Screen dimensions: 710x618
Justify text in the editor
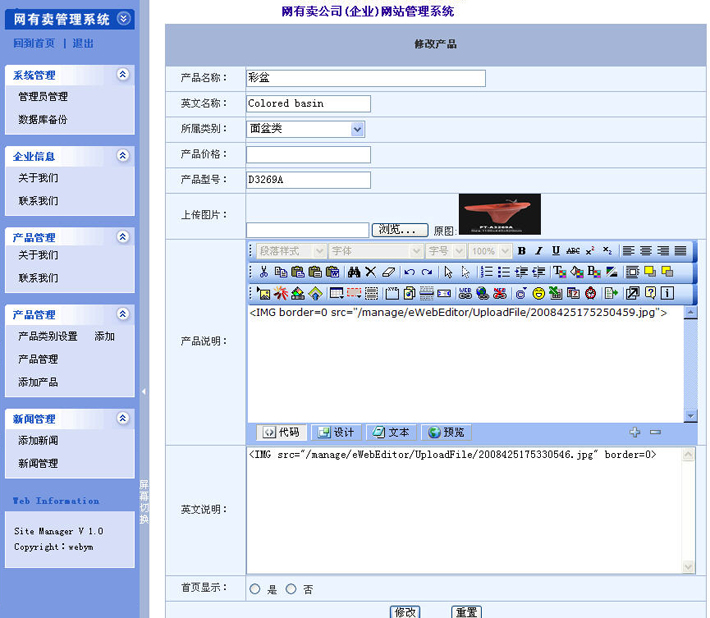680,251
